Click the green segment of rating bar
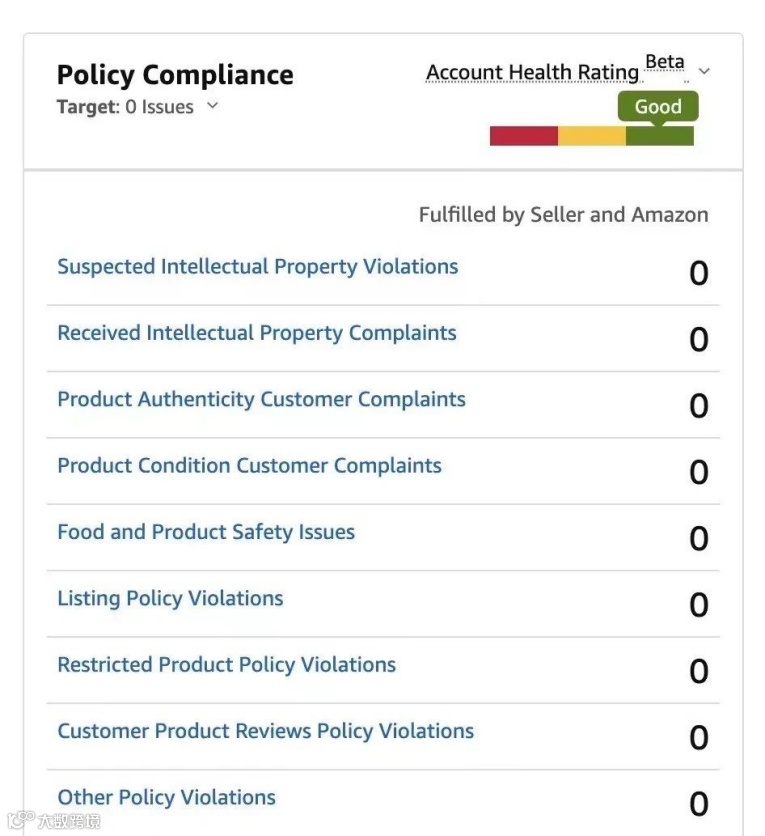Screen dimensions: 765x836 [x=660, y=136]
